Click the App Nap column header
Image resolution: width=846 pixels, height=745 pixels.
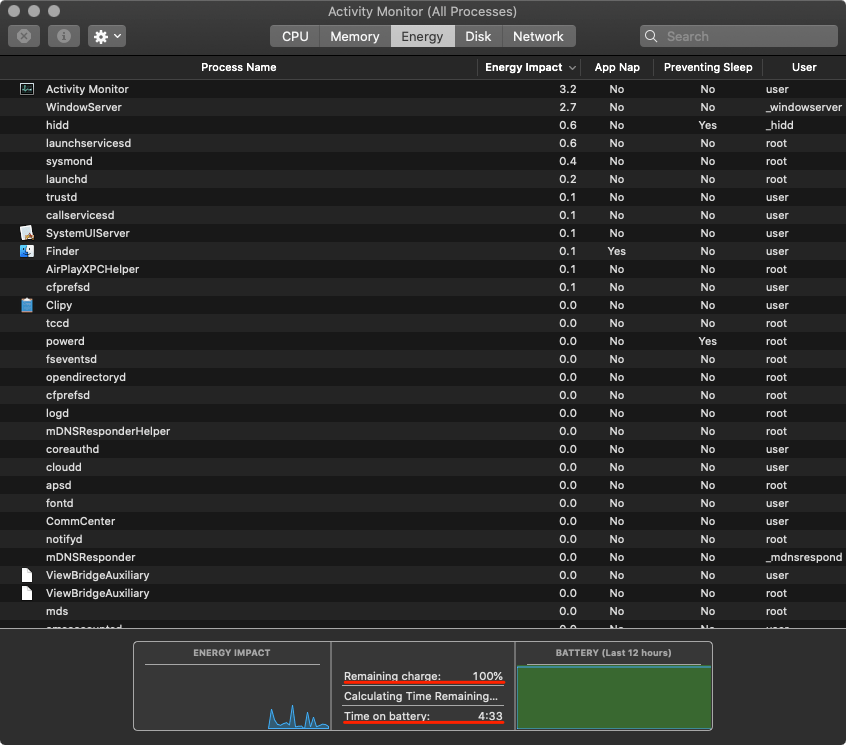pyautogui.click(x=616, y=67)
